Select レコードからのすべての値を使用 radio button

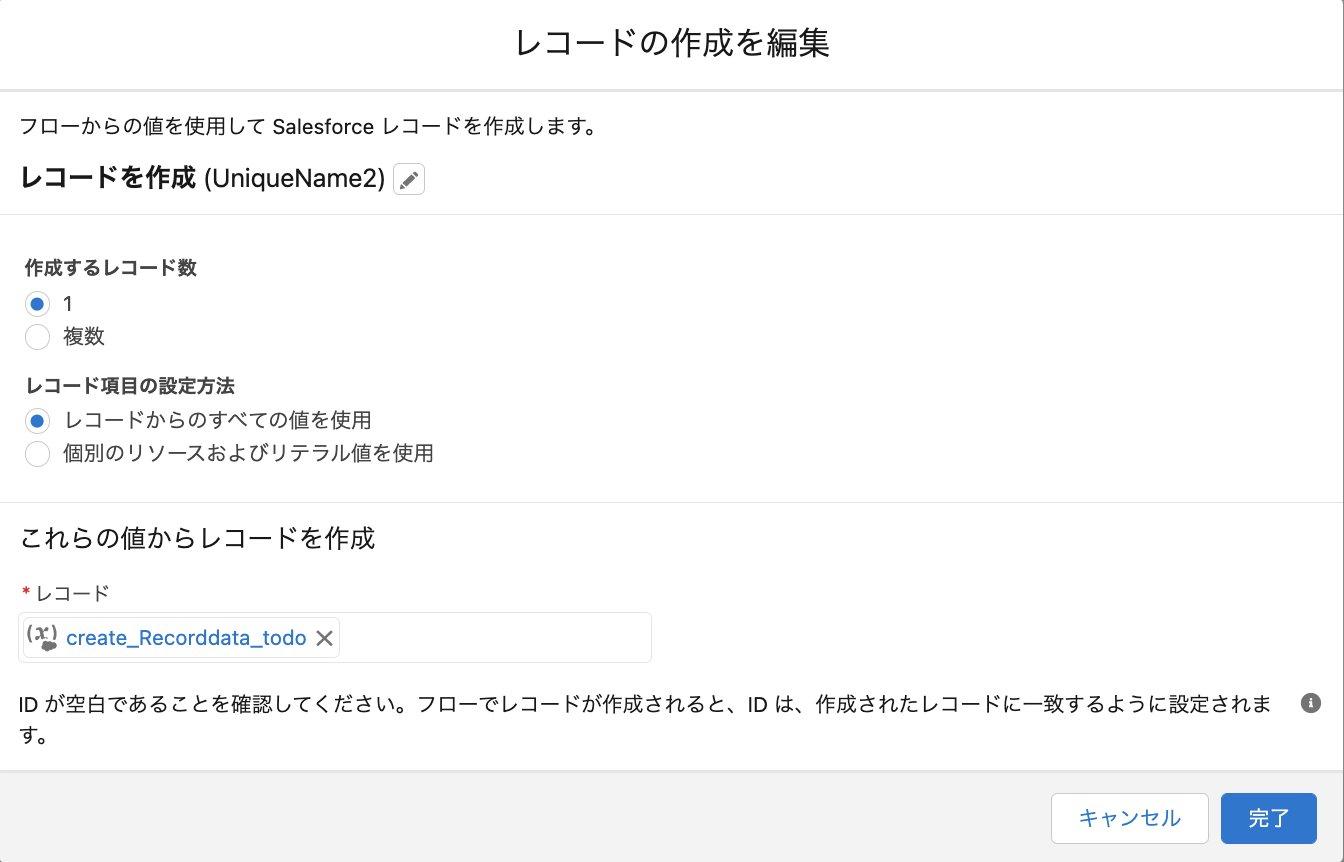[38, 421]
